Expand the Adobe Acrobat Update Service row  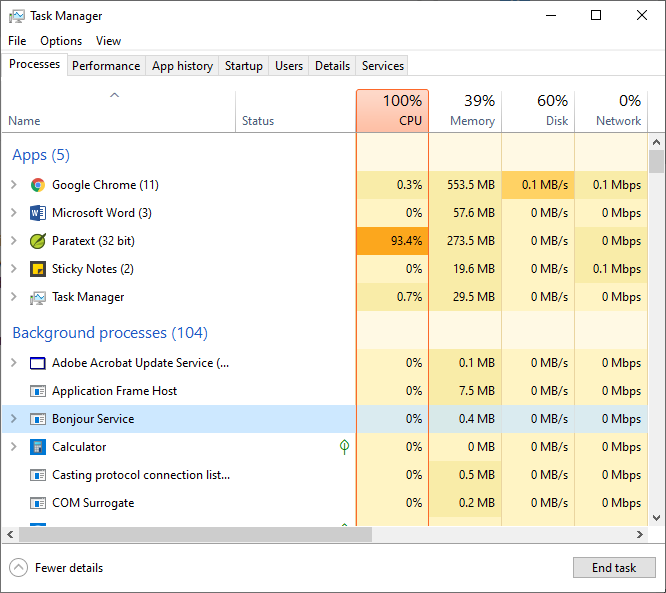(14, 362)
